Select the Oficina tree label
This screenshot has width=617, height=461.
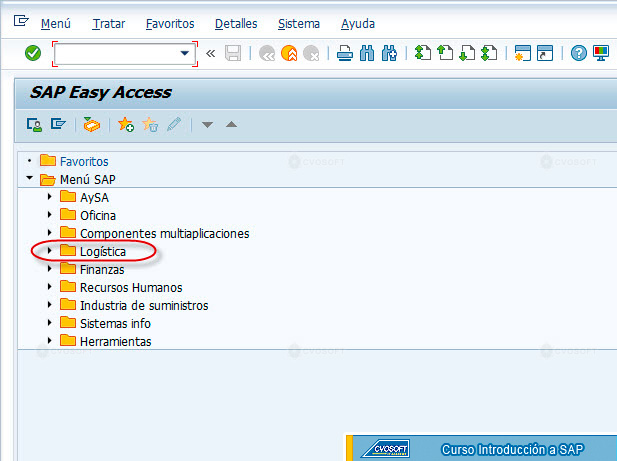(98, 216)
